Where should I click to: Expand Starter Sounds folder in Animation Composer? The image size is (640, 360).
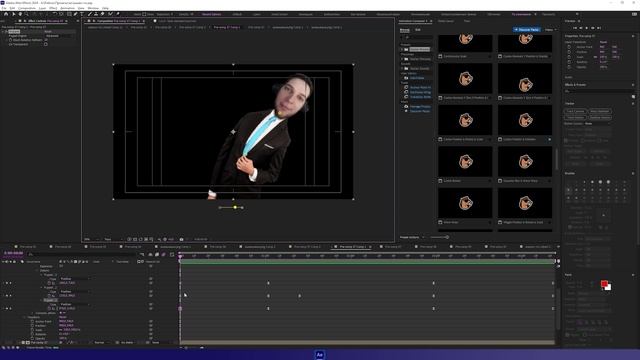402,68
